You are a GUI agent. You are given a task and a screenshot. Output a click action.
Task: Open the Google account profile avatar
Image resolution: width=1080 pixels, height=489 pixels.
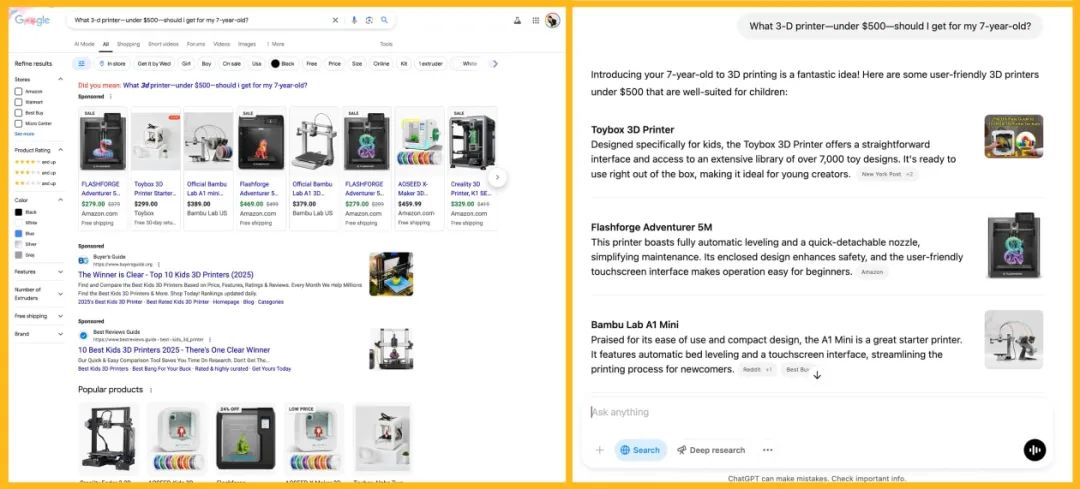coord(552,21)
